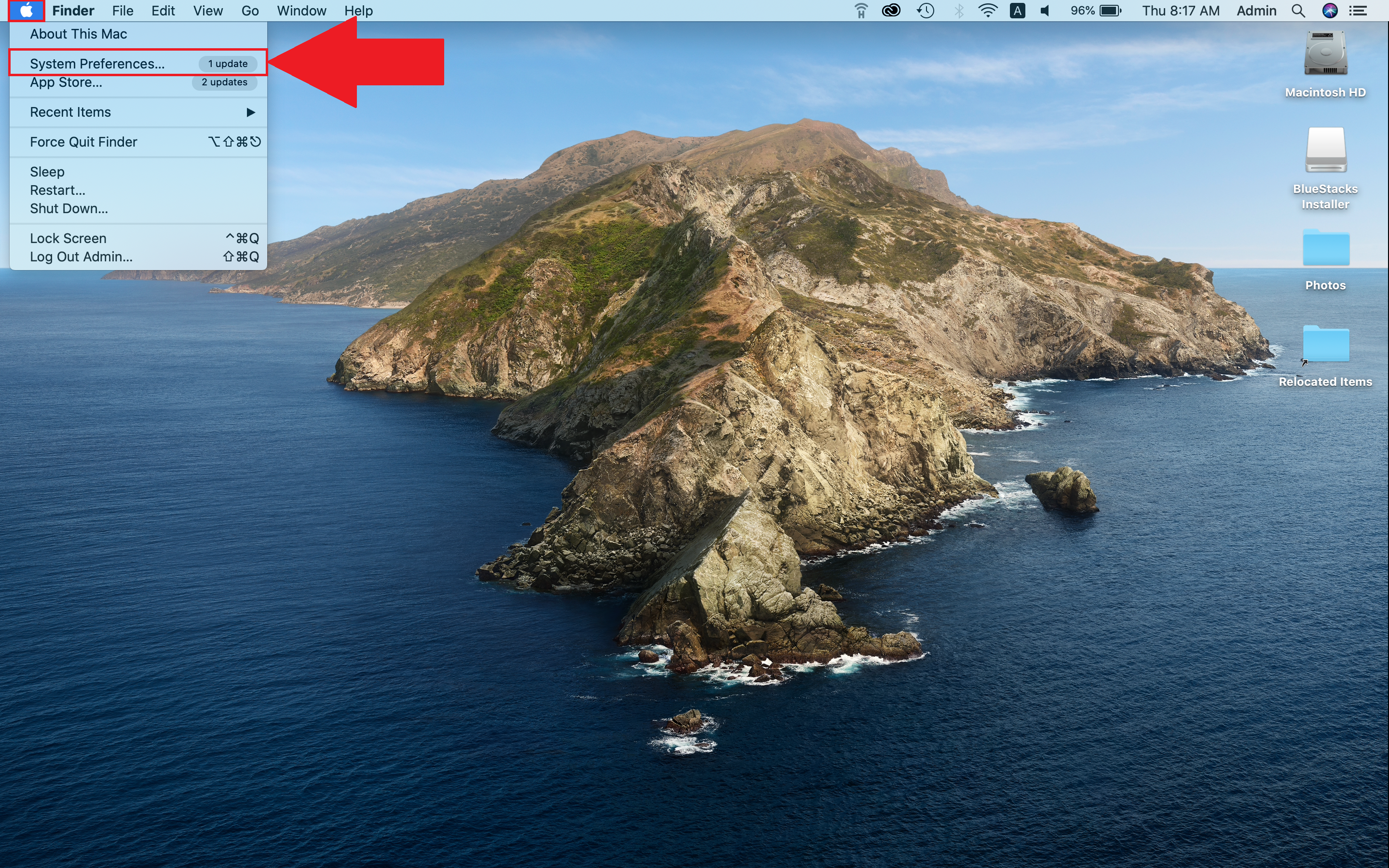Choose Shut Down… from Apple menu
This screenshot has width=1389, height=868.
[x=138, y=208]
